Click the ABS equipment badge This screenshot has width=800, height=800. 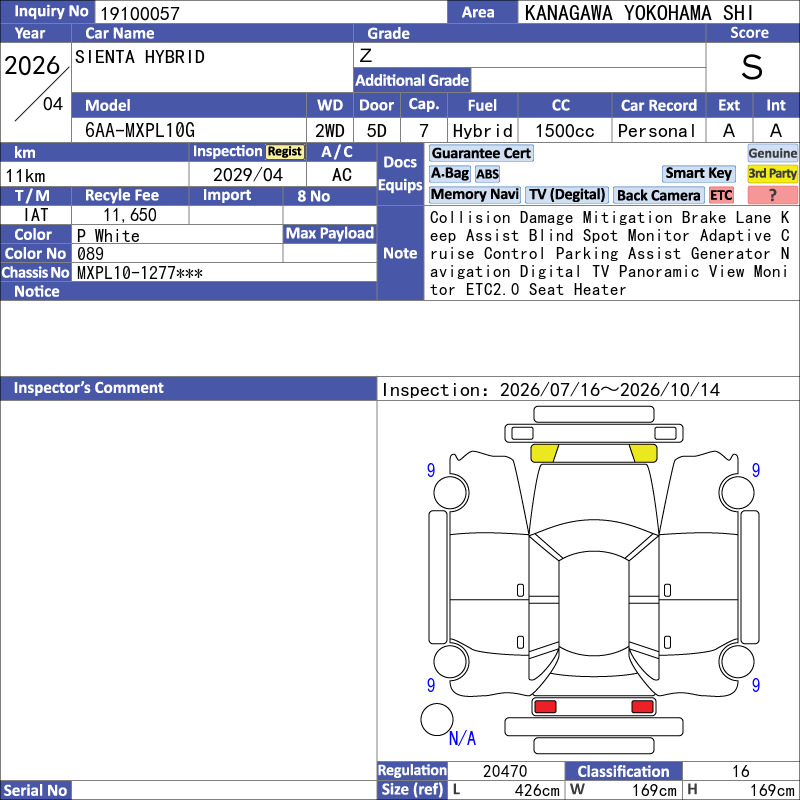point(487,174)
